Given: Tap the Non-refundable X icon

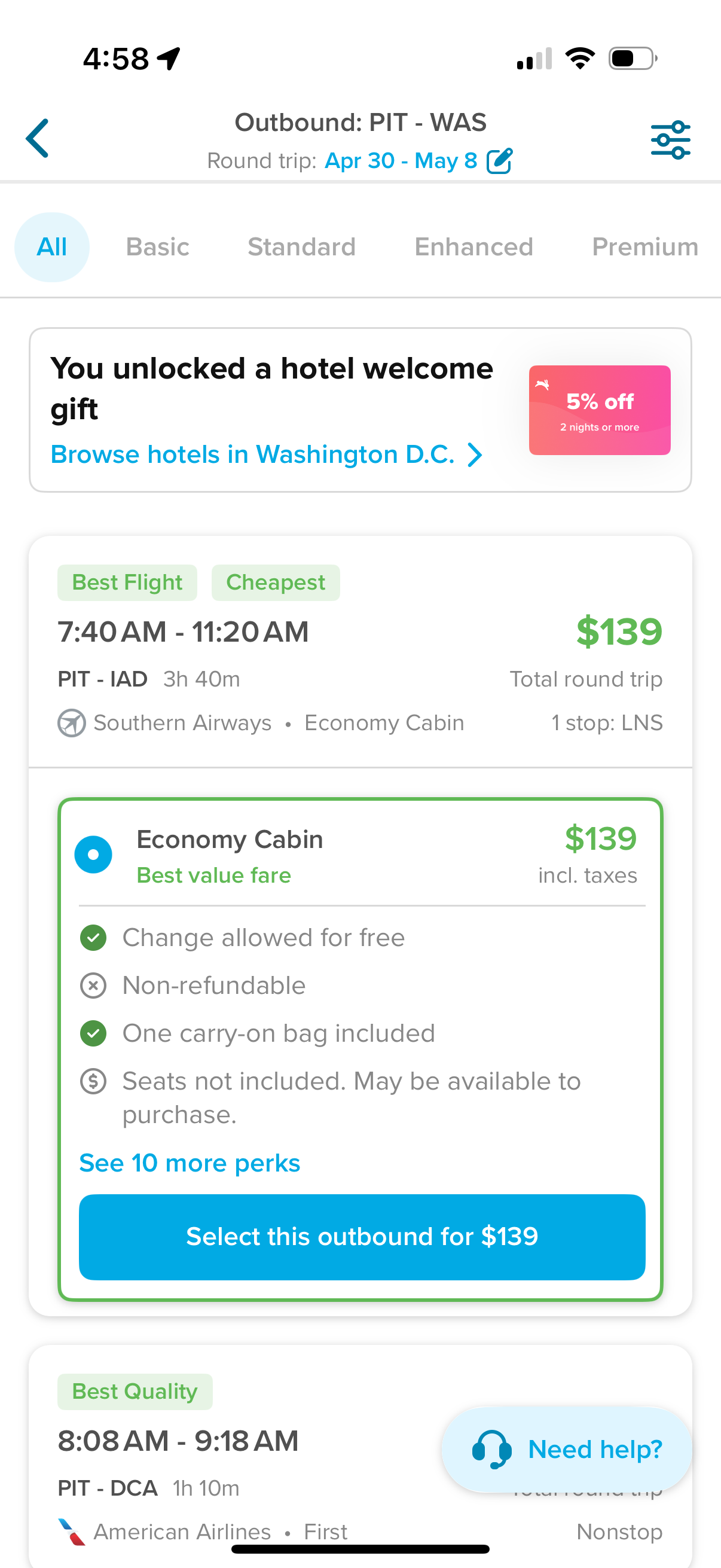Looking at the screenshot, I should click(x=93, y=986).
